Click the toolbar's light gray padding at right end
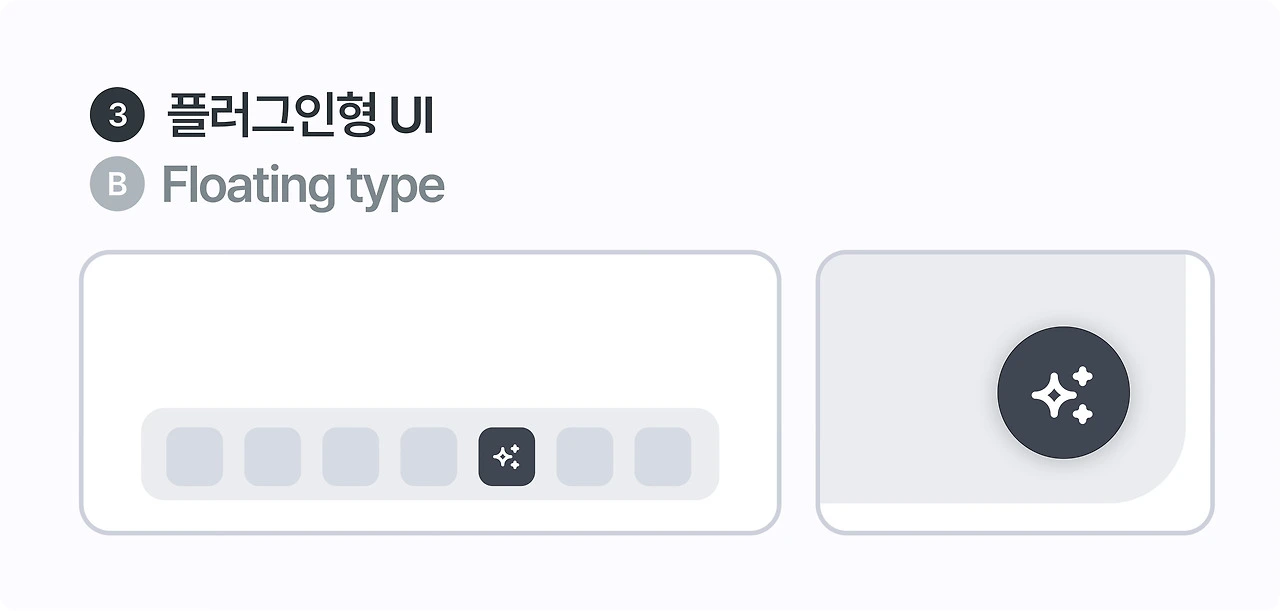Viewport: 1280px width, 611px height. (x=705, y=457)
